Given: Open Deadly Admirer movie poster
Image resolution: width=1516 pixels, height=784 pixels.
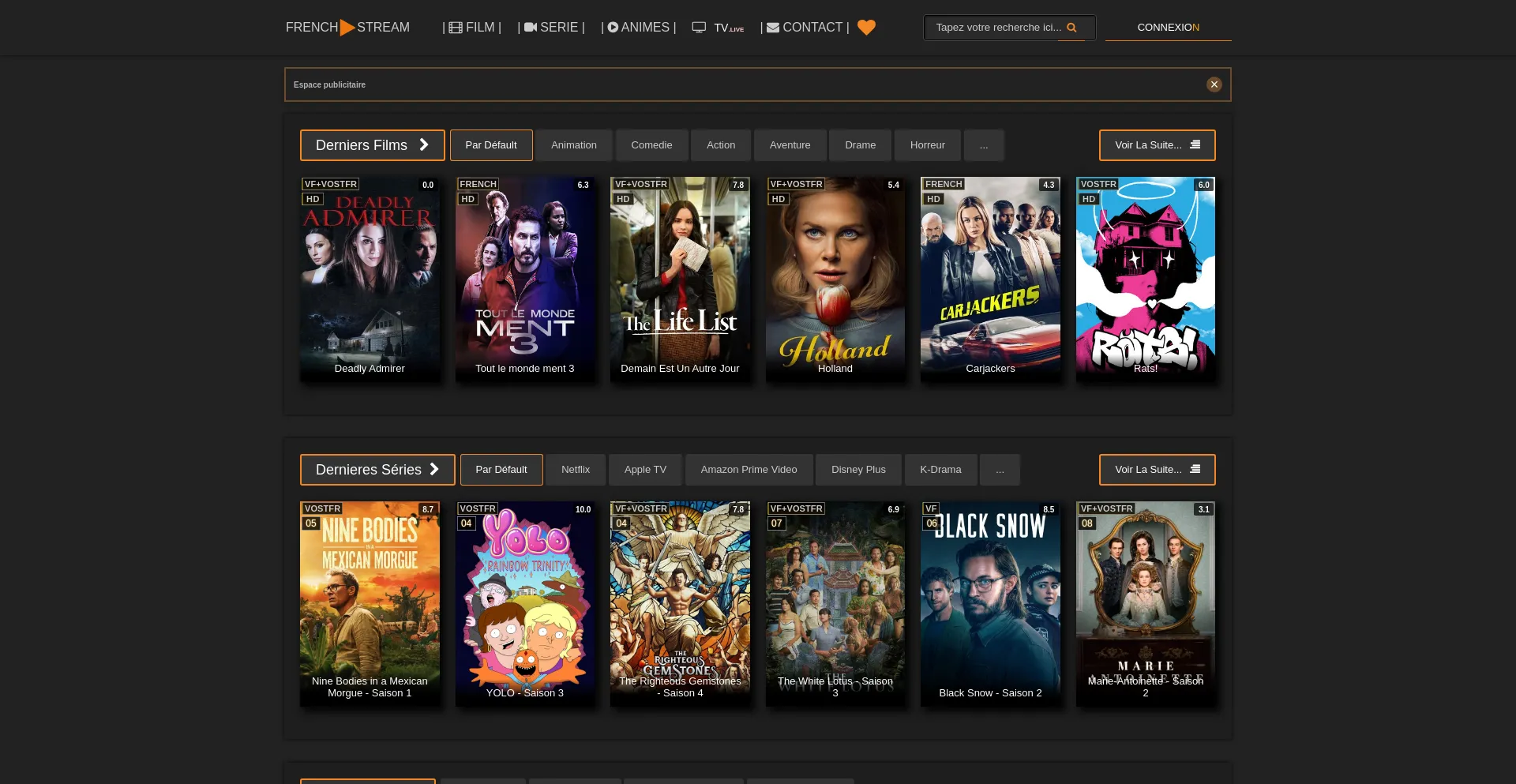Looking at the screenshot, I should point(370,280).
